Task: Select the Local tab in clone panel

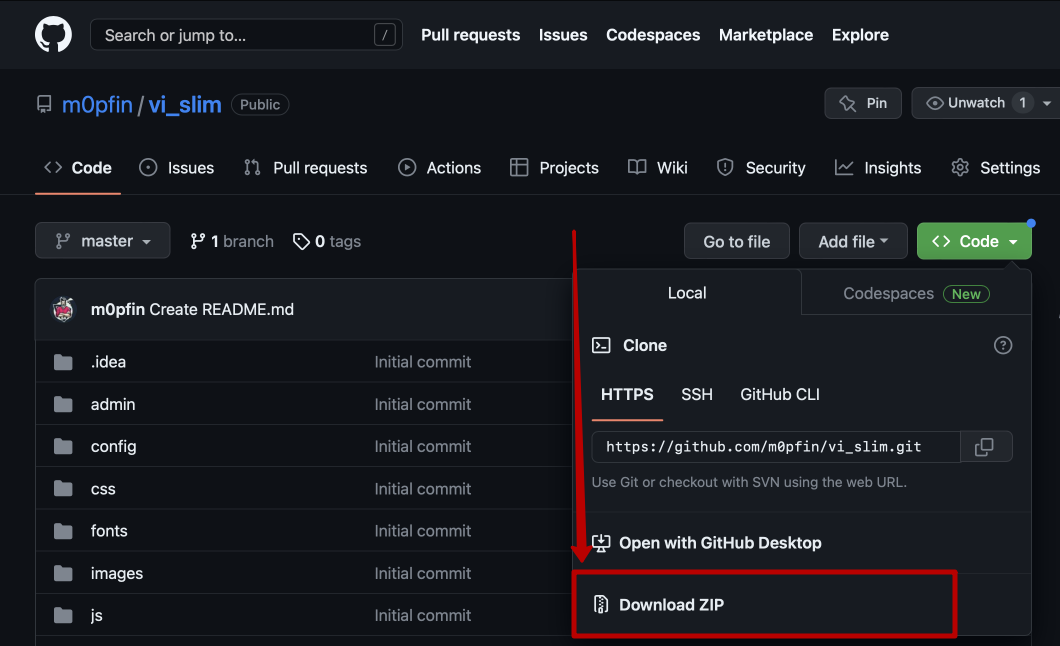Action: pos(688,293)
